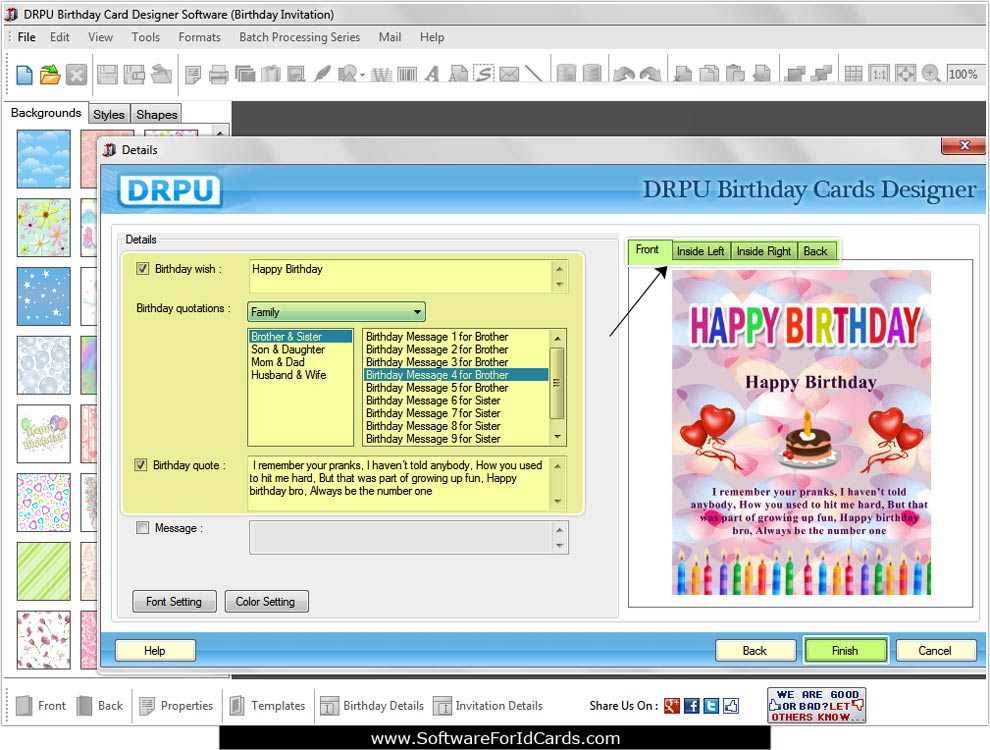Open the Birthday quotations Family dropdown
This screenshot has height=750, width=990.
(336, 312)
